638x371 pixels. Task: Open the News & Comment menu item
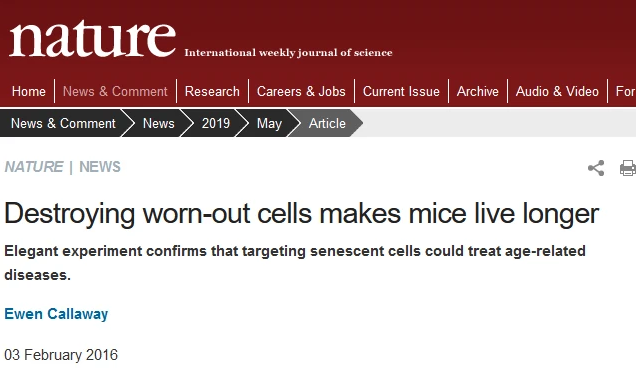tap(115, 92)
